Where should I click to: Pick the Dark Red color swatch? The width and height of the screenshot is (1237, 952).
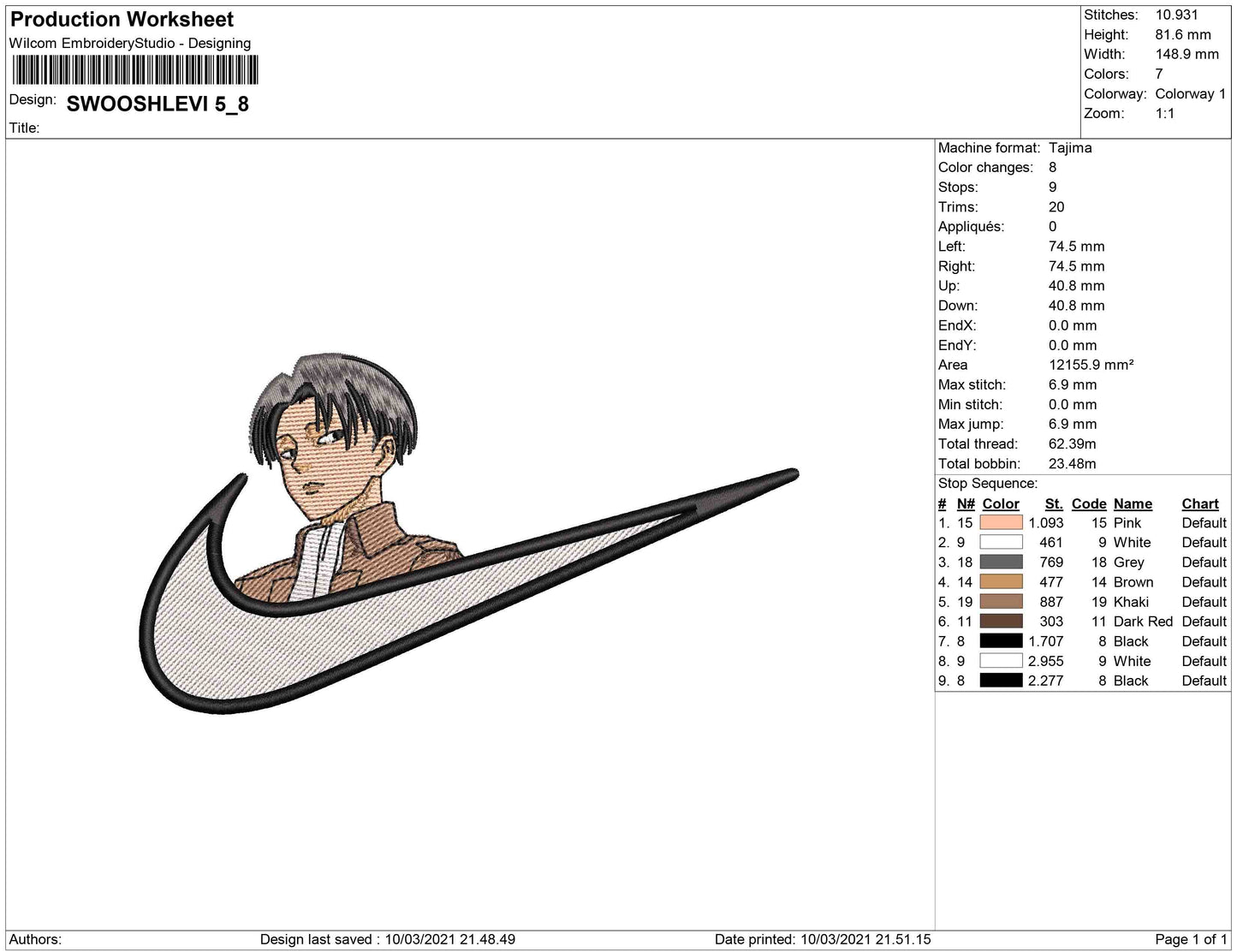pos(1001,622)
